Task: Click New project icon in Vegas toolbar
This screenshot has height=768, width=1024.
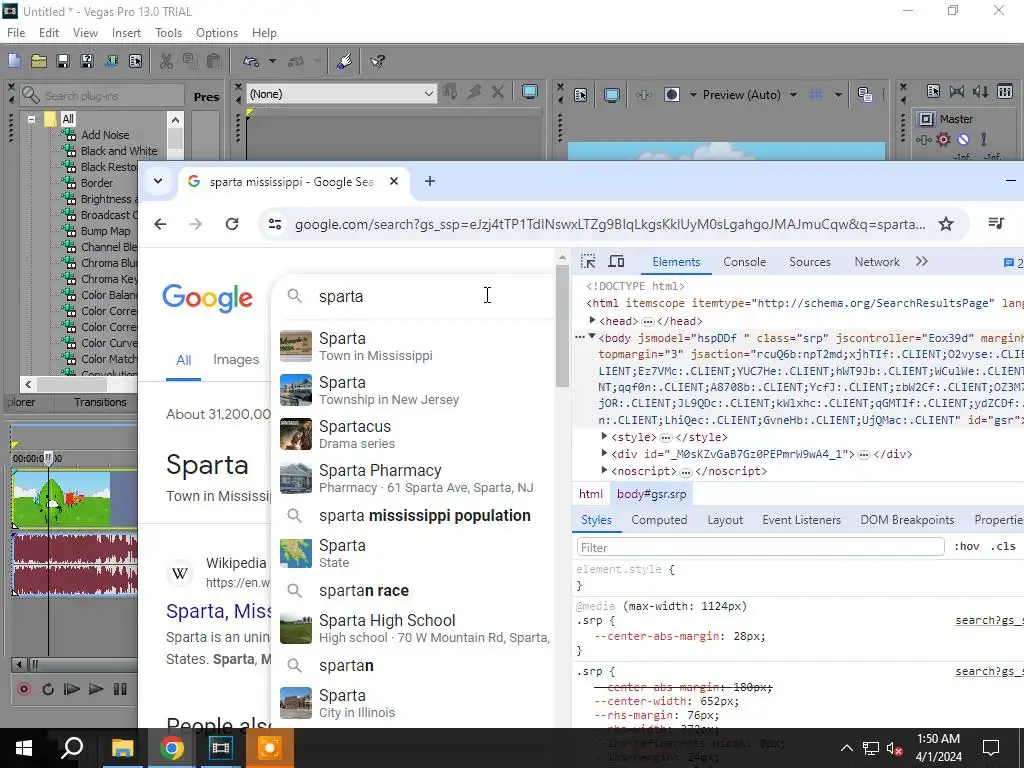Action: [x=14, y=61]
